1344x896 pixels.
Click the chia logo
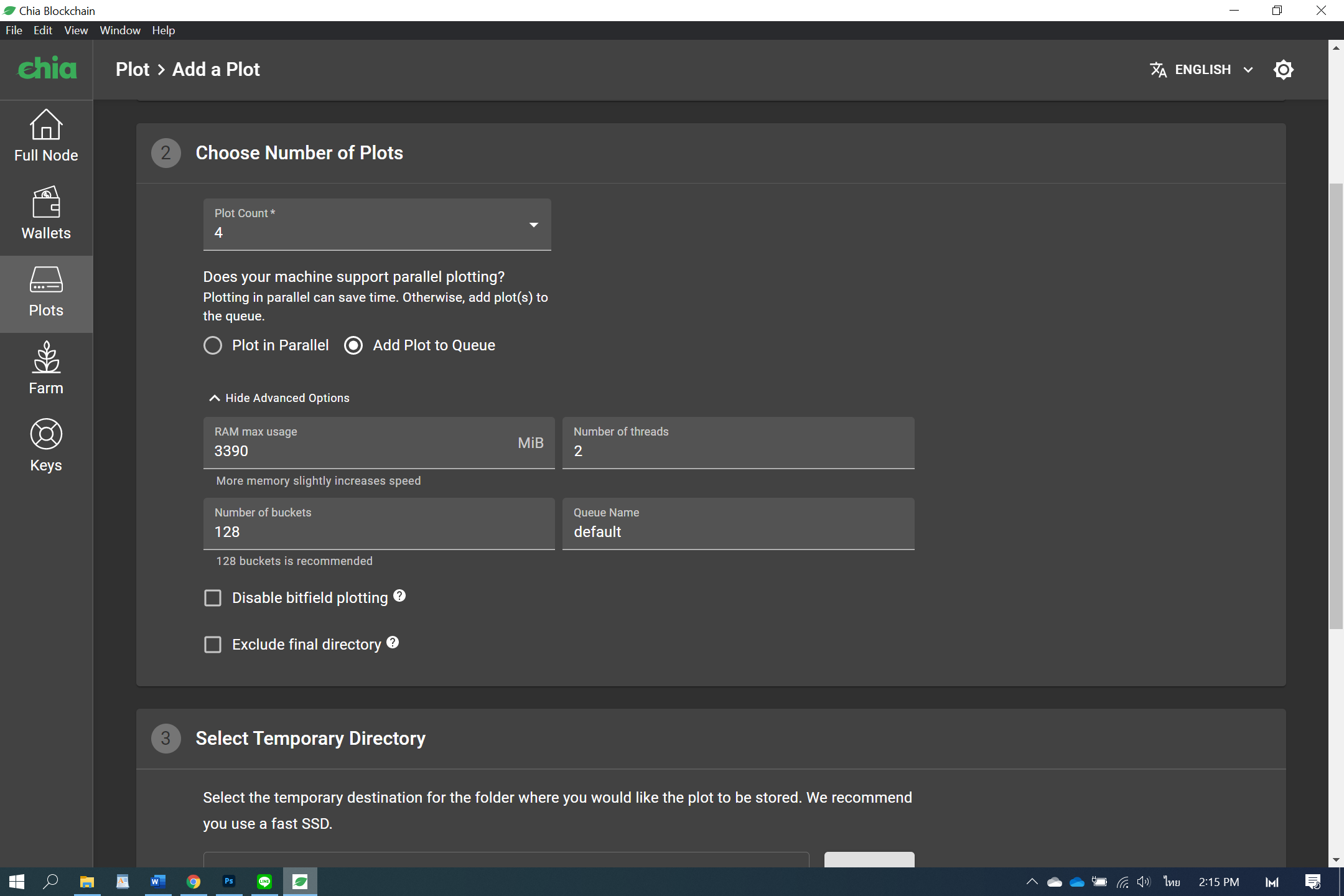tap(47, 68)
